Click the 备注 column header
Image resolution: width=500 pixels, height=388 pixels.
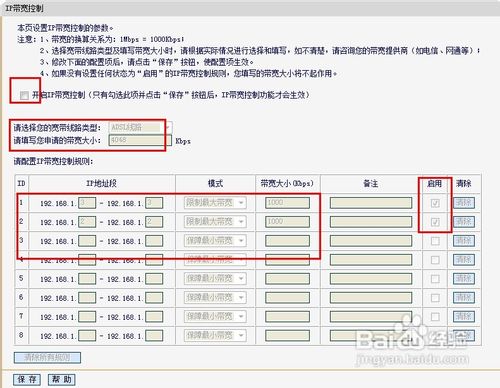tap(371, 183)
